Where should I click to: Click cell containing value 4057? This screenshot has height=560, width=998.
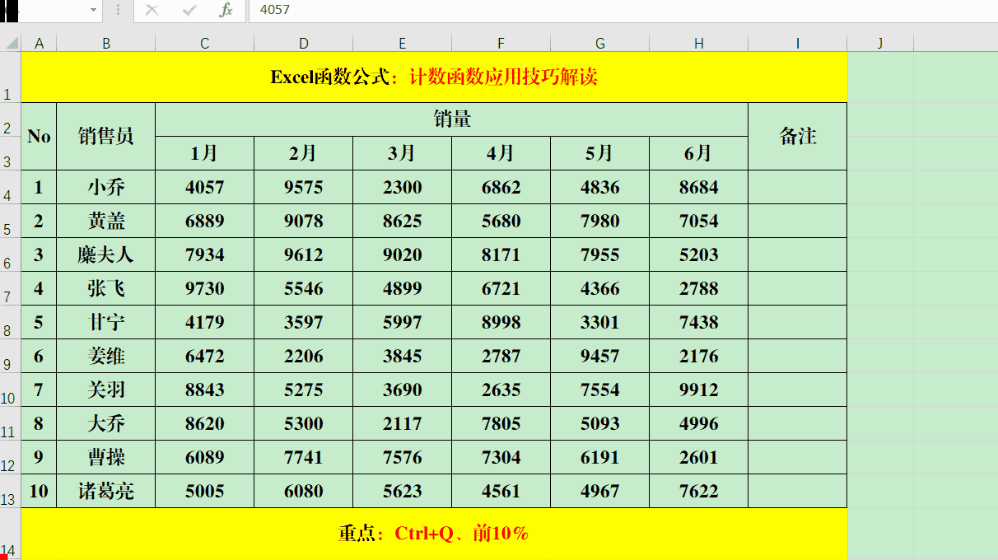coord(205,187)
